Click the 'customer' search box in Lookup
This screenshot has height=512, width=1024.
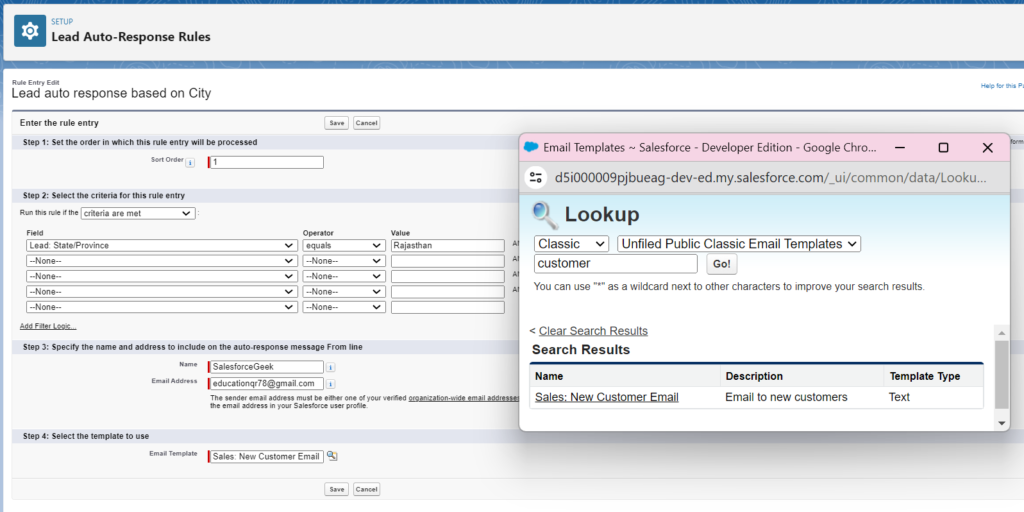616,264
